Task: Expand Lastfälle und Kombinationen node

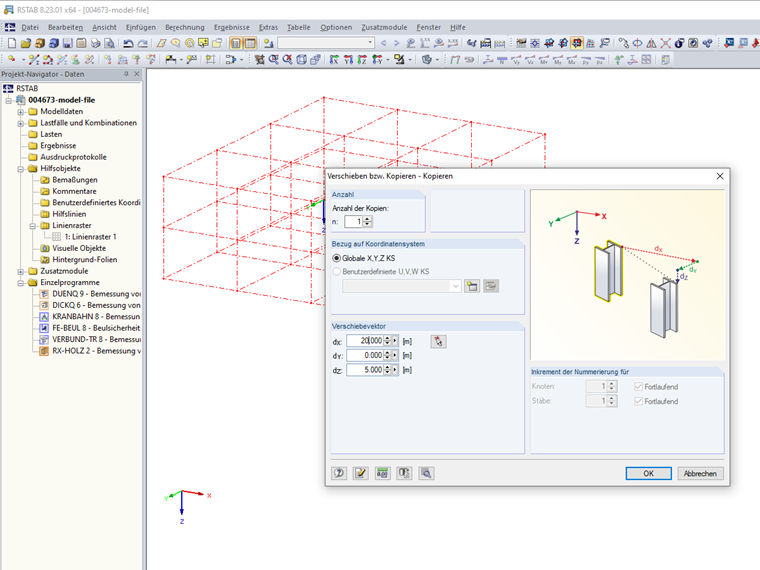Action: click(20, 123)
